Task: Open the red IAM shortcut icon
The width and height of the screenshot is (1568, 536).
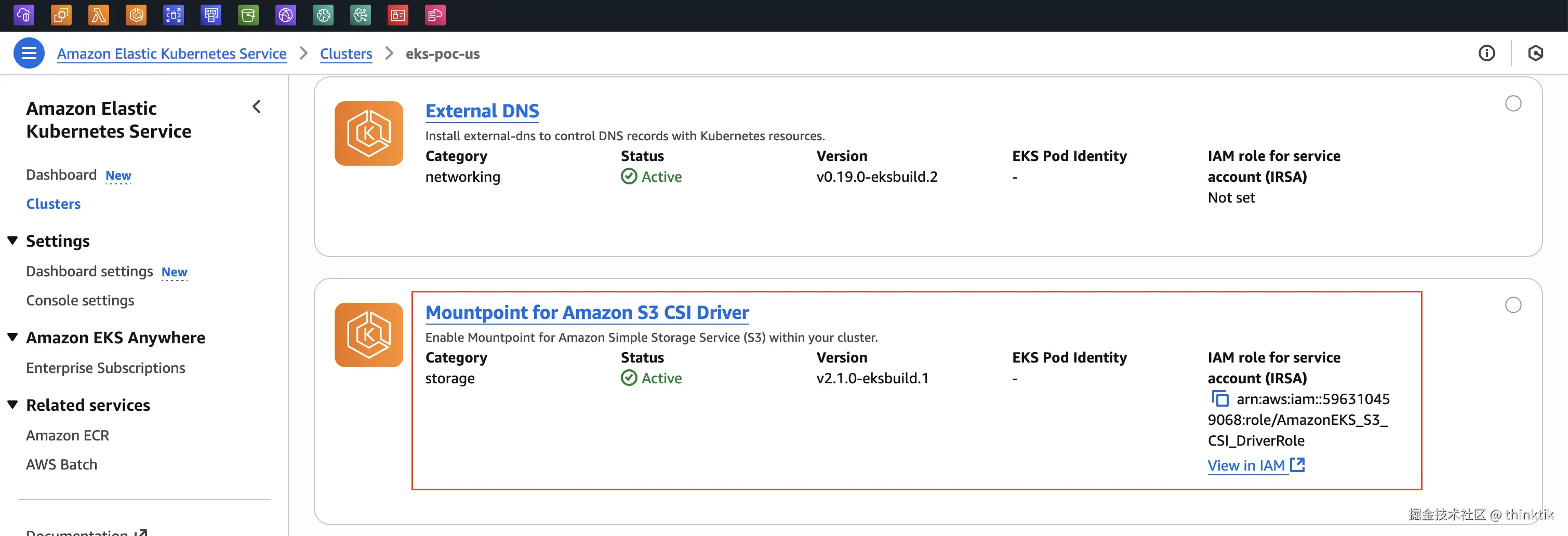Action: [x=398, y=15]
